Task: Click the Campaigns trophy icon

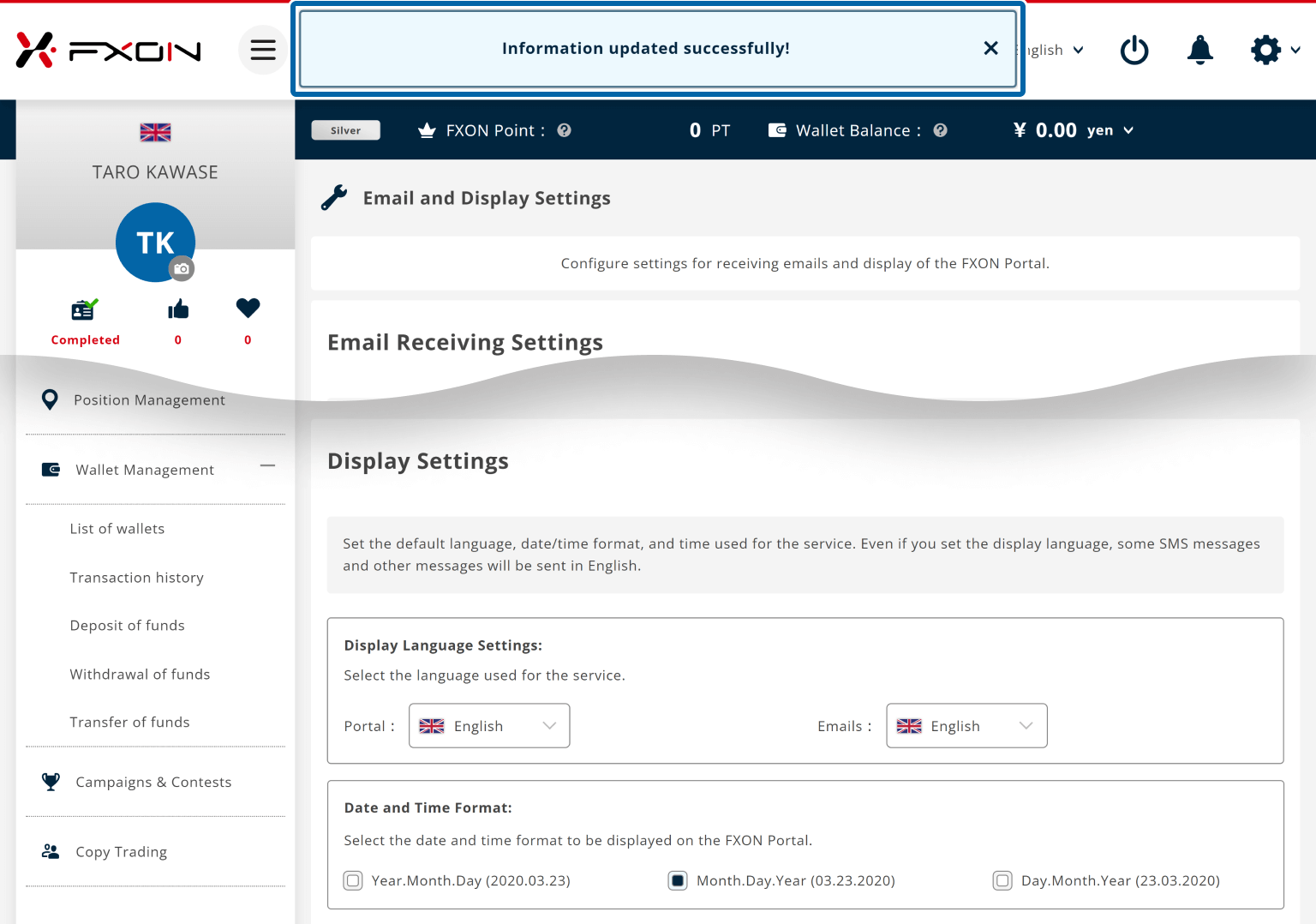Action: [x=51, y=782]
